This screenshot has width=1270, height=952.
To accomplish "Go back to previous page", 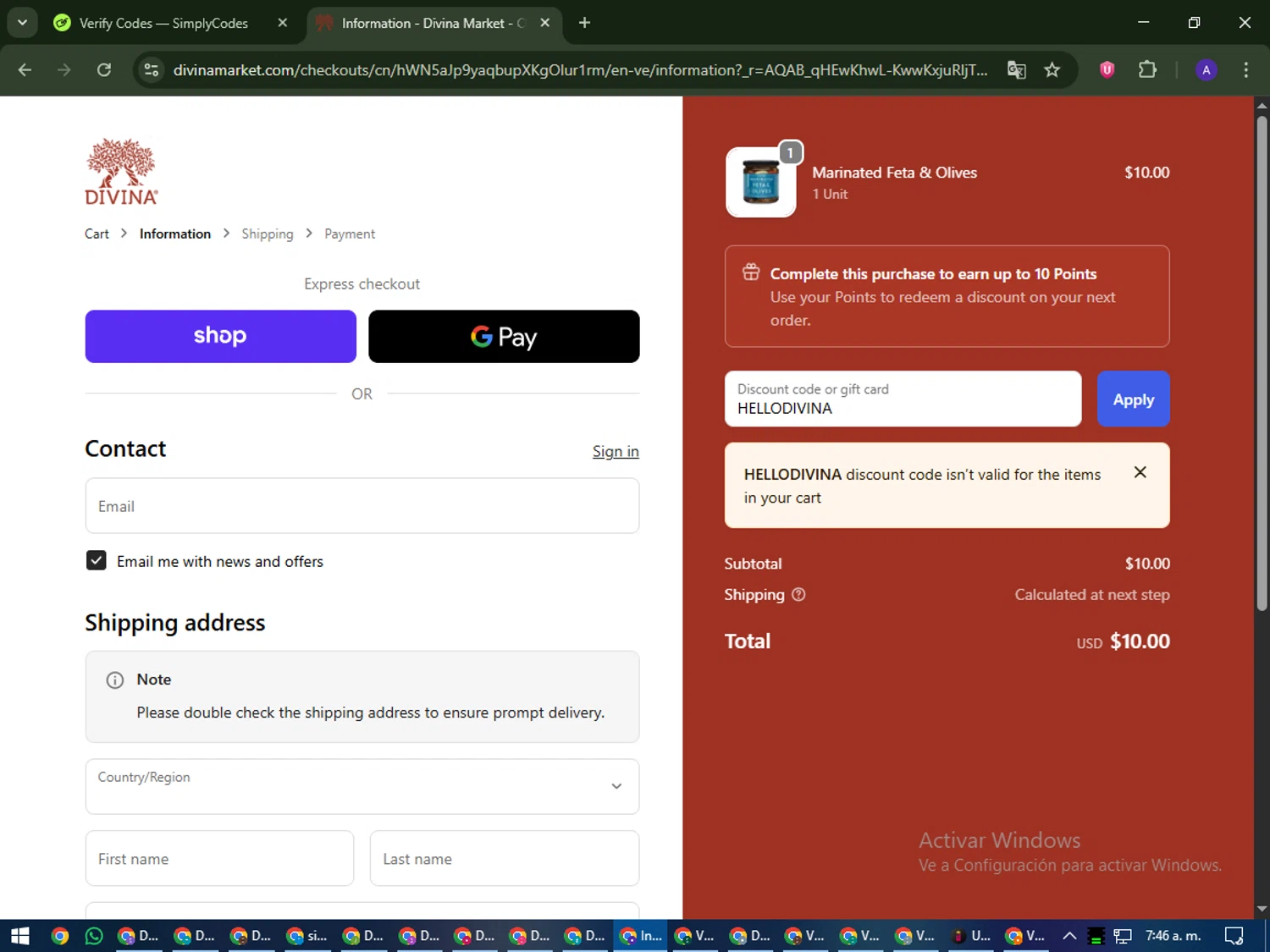I will 25,70.
